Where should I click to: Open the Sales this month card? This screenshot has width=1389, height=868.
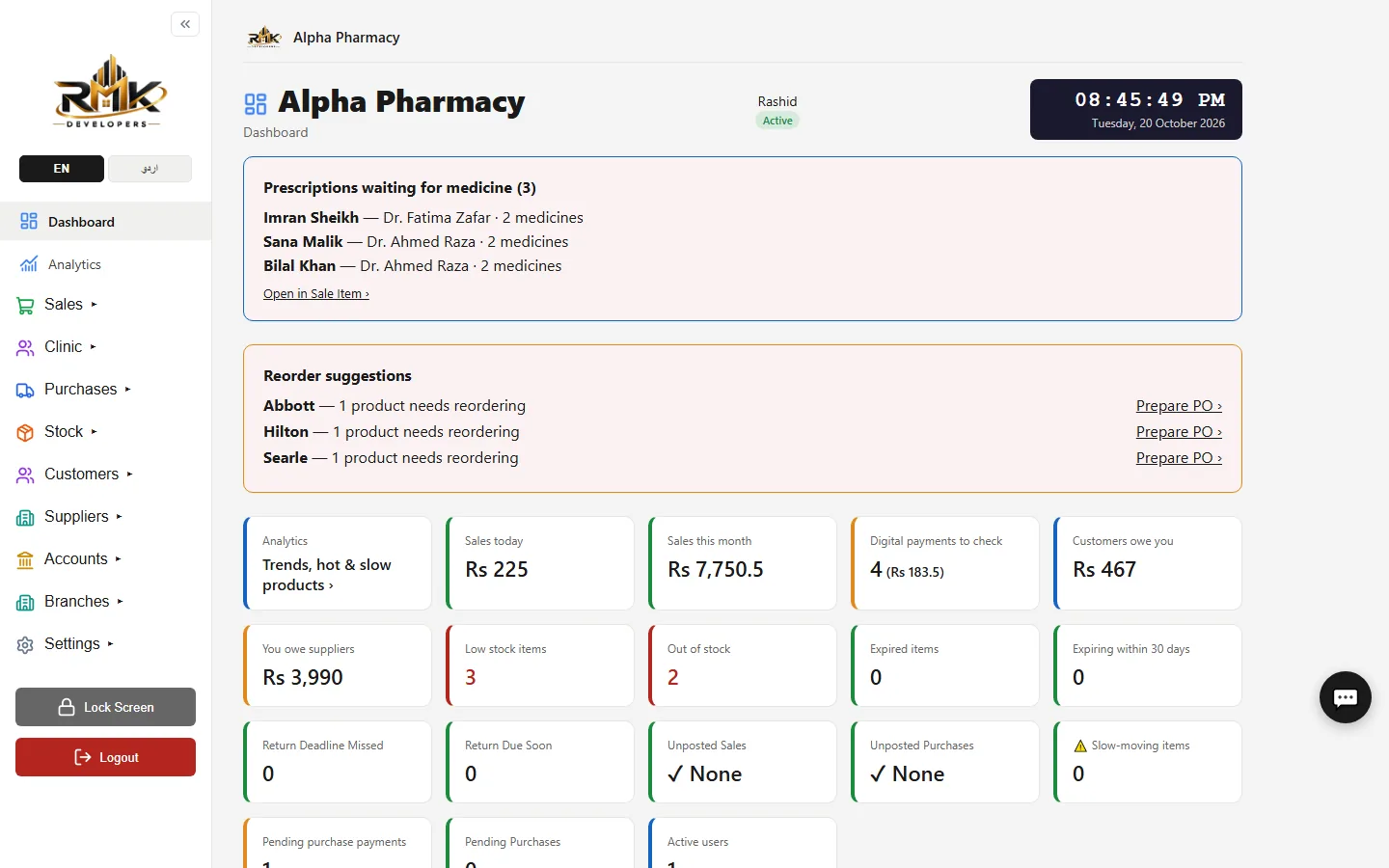coord(743,563)
